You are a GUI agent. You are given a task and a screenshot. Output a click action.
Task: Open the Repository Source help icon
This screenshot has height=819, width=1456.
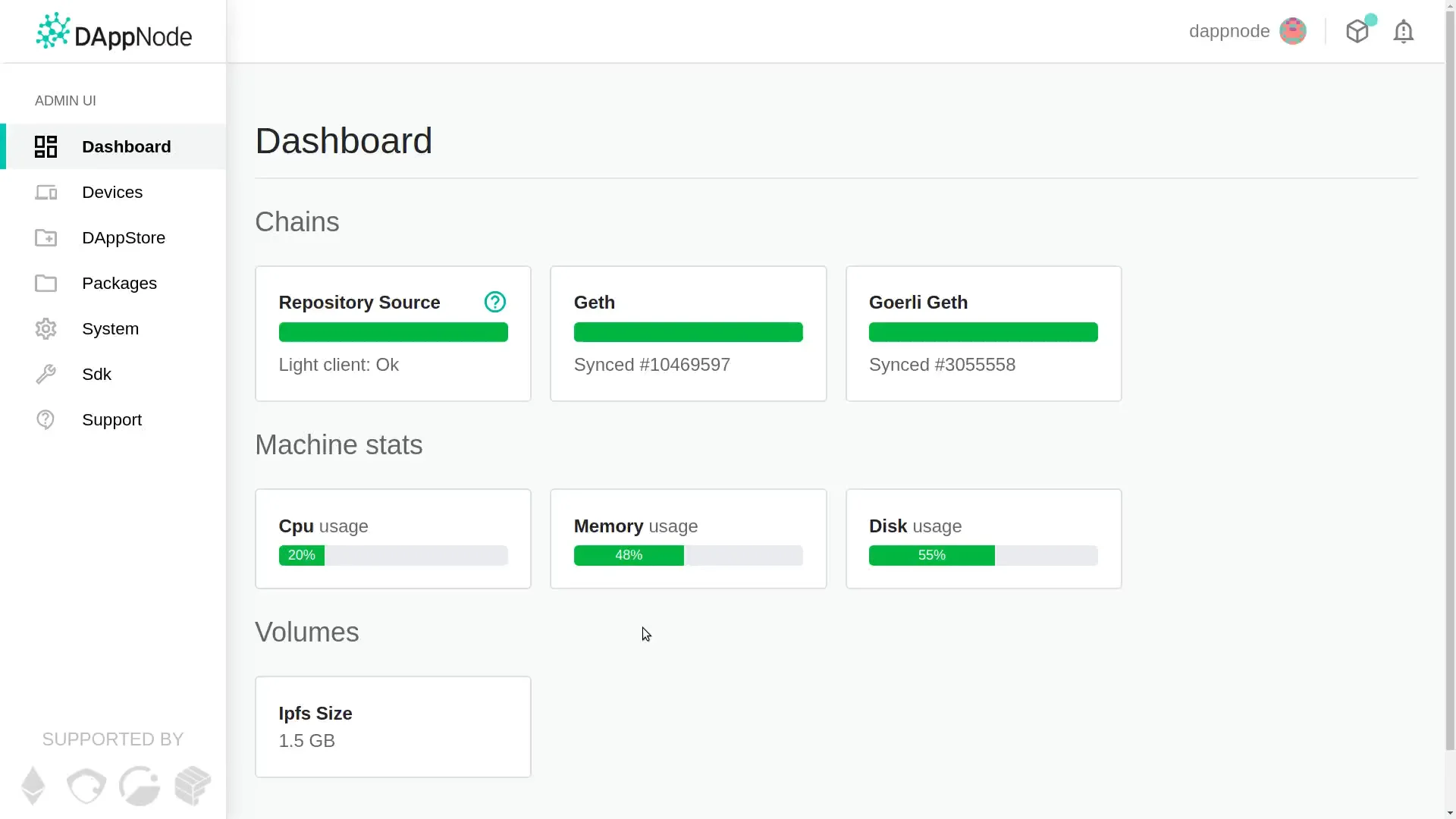tap(494, 301)
